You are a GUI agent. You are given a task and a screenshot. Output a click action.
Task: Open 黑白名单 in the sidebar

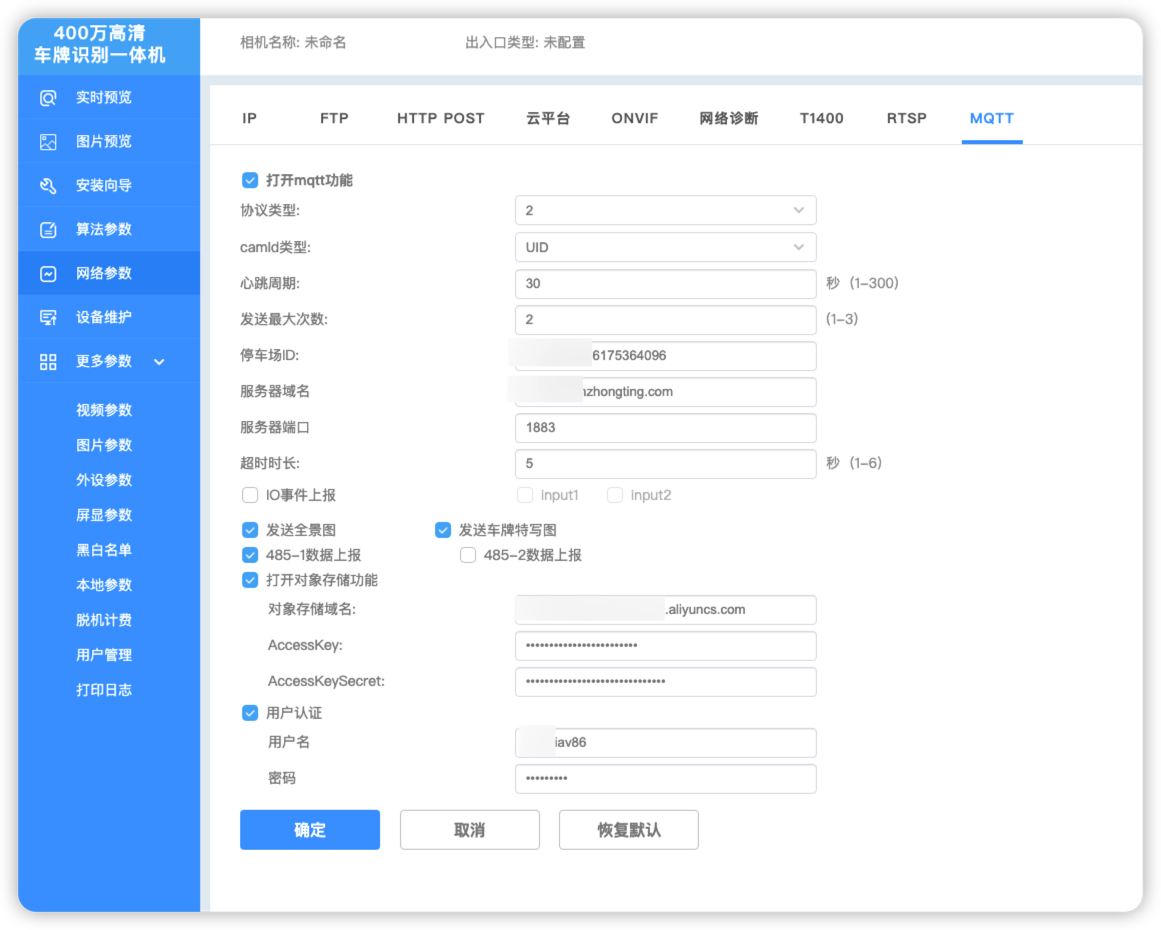(104, 550)
